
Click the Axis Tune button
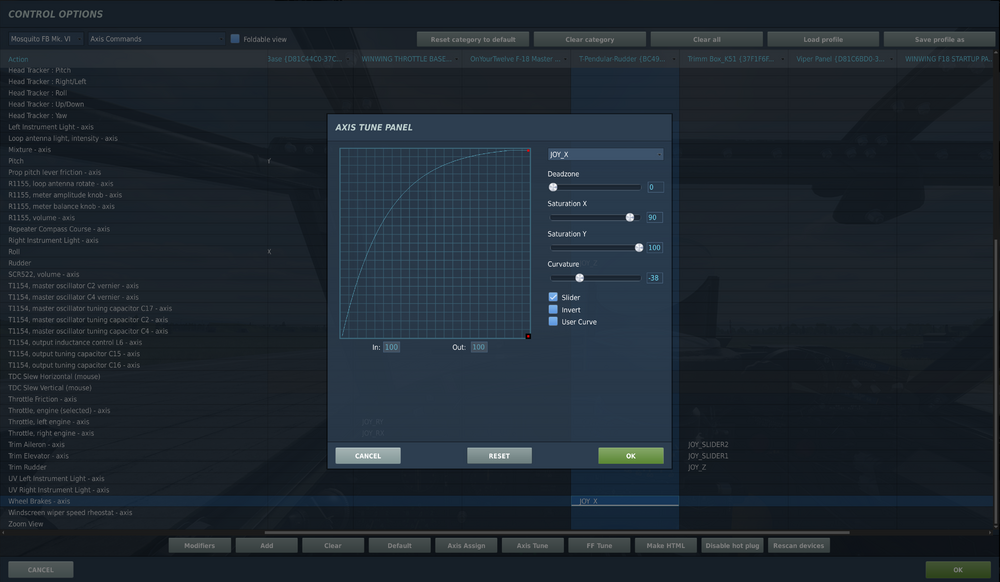533,546
